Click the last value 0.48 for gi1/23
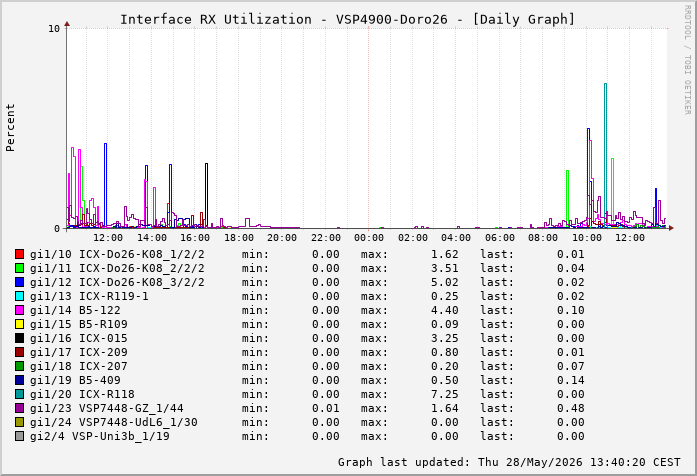 571,408
